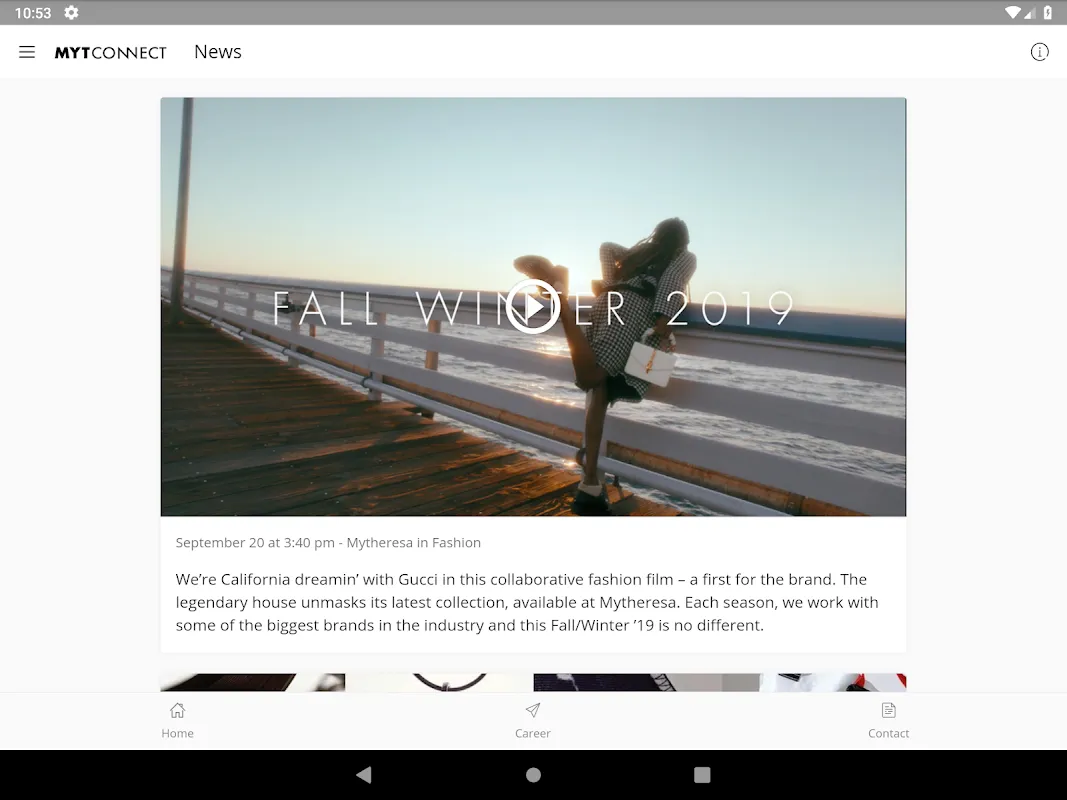Image resolution: width=1067 pixels, height=800 pixels.
Task: Click the News page title
Action: tap(217, 52)
